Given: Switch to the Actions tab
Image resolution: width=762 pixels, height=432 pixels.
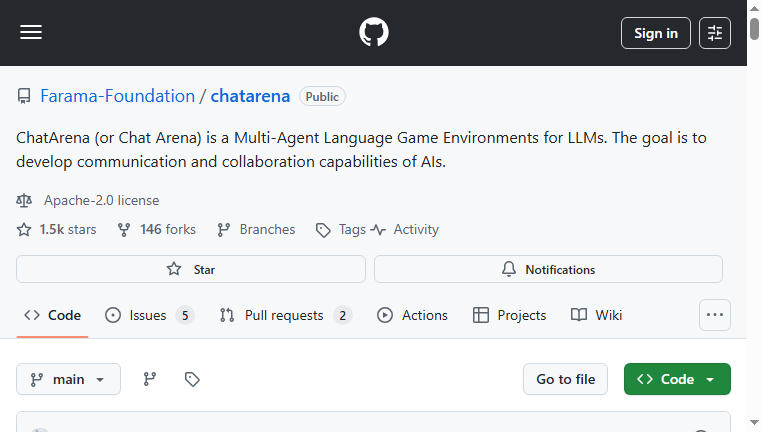Looking at the screenshot, I should [412, 315].
